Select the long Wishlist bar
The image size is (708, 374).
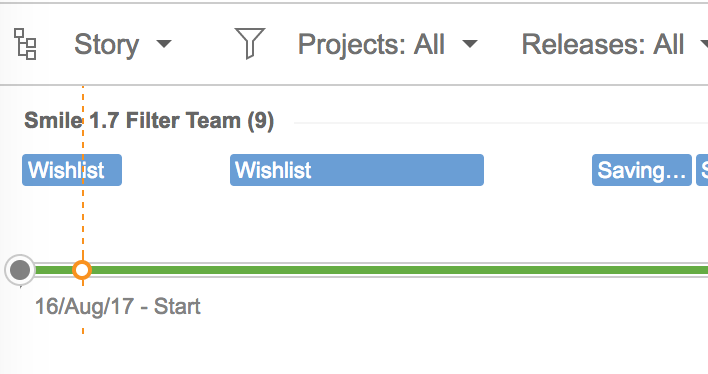tap(357, 170)
